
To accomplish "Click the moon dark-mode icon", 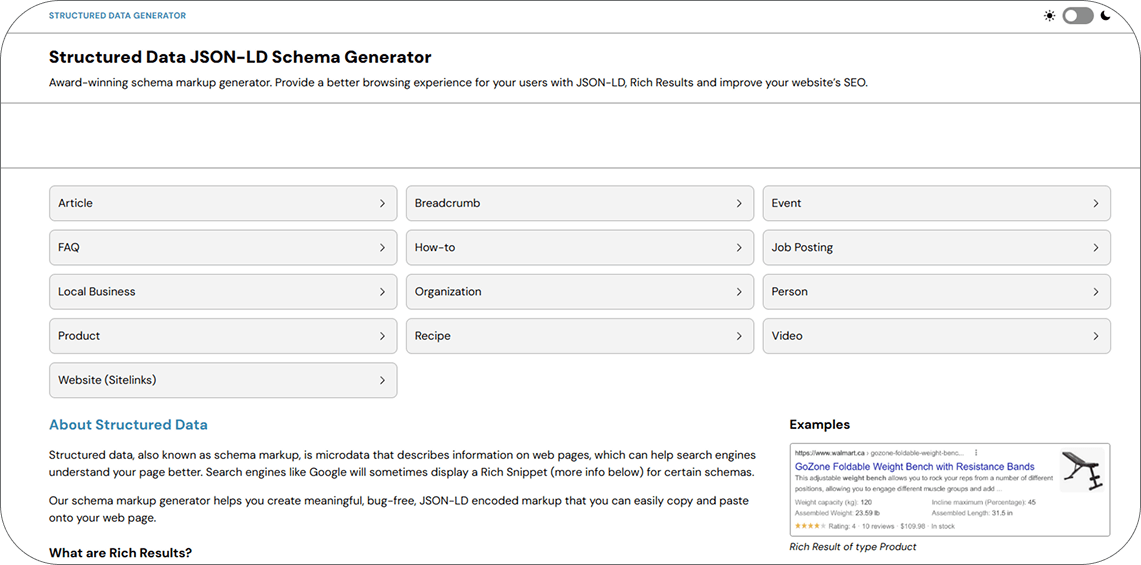I will tap(1105, 16).
